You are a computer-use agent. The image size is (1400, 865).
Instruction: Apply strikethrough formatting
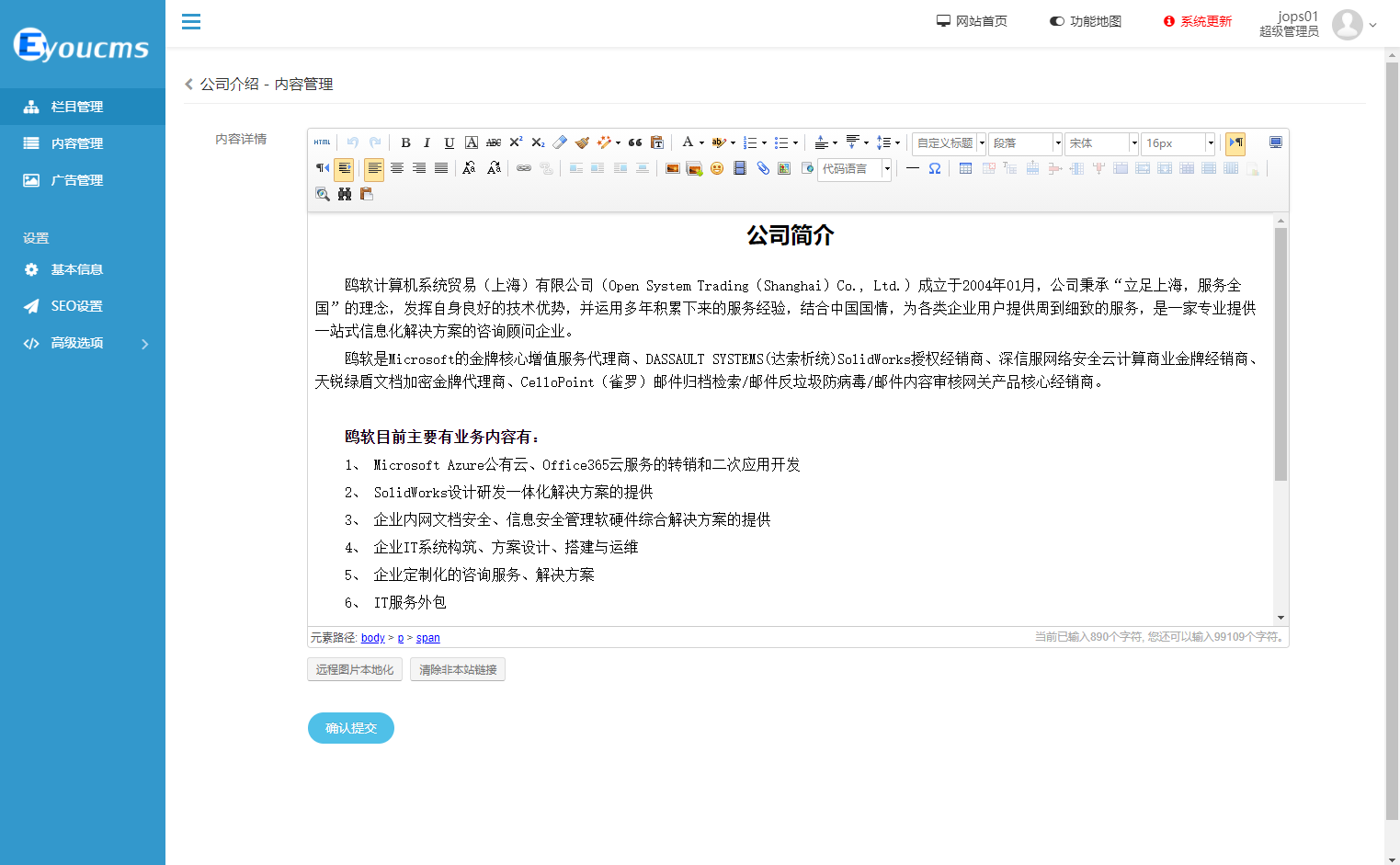click(494, 142)
